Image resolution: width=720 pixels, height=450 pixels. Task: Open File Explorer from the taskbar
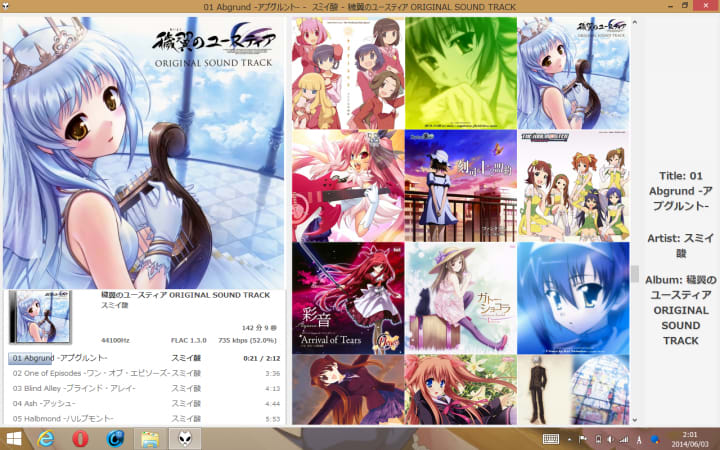(150, 439)
